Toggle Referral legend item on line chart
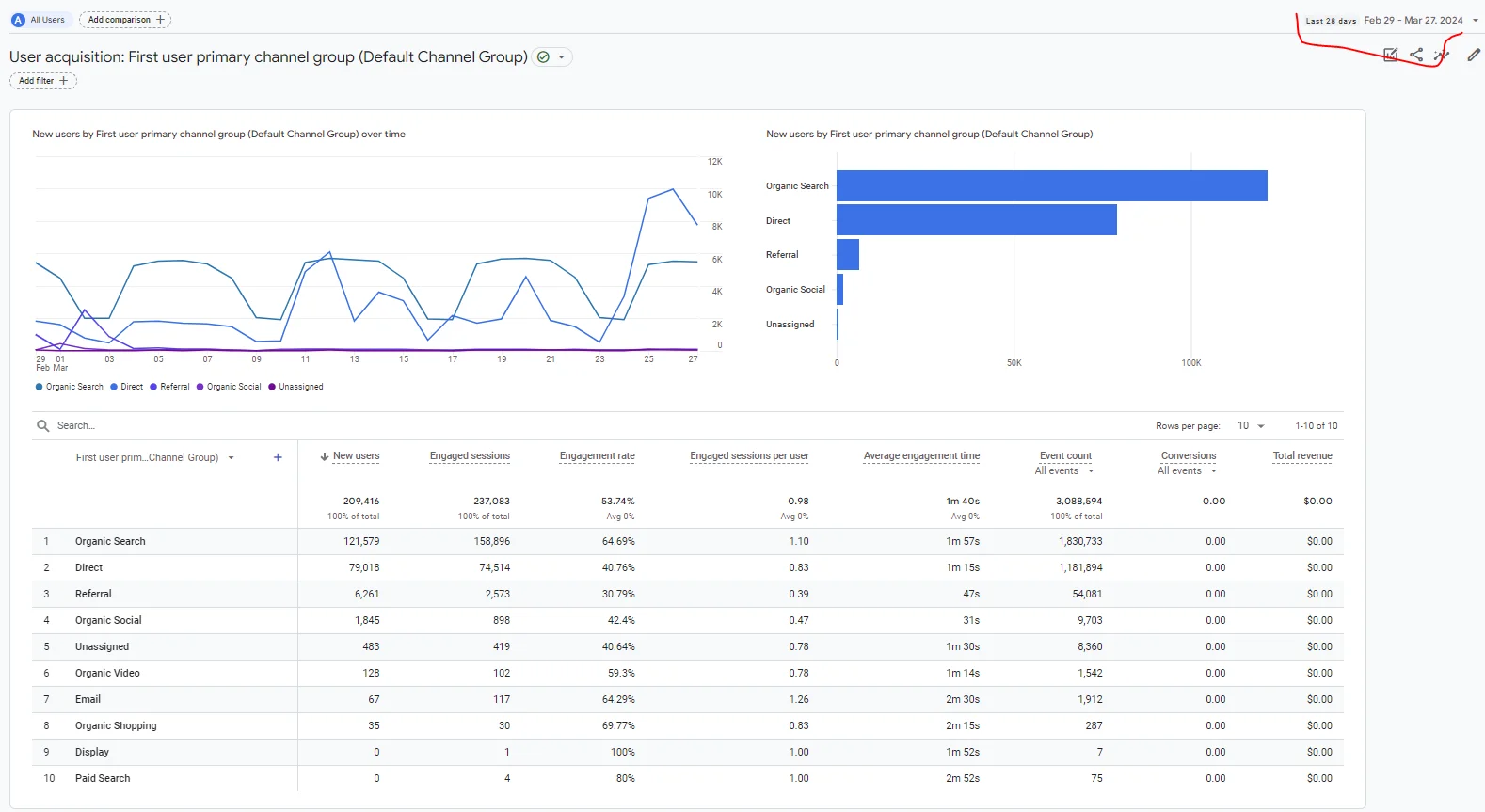 point(169,387)
